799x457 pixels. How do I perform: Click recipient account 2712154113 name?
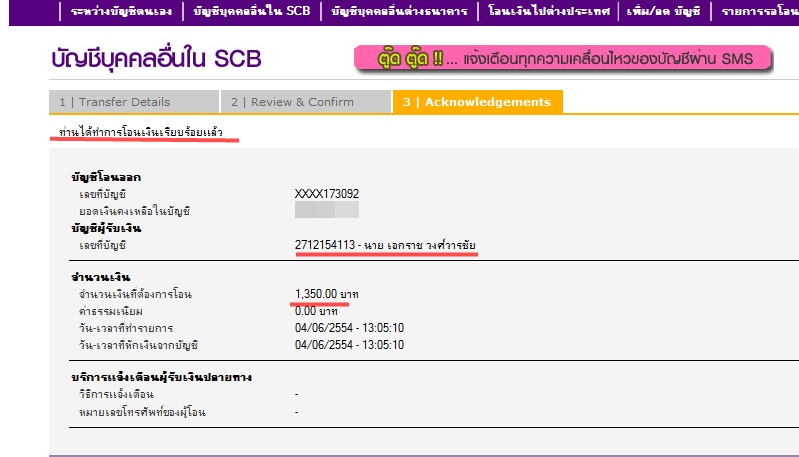pos(385,245)
